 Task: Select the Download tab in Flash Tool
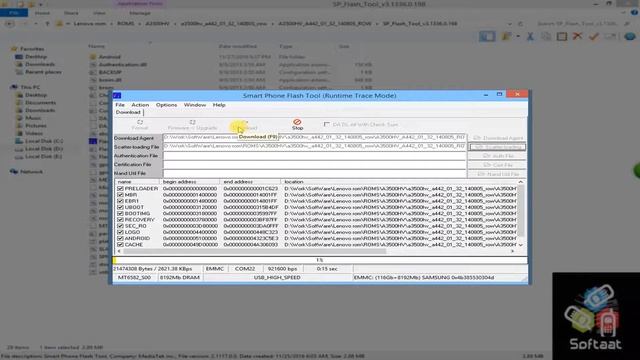128,112
